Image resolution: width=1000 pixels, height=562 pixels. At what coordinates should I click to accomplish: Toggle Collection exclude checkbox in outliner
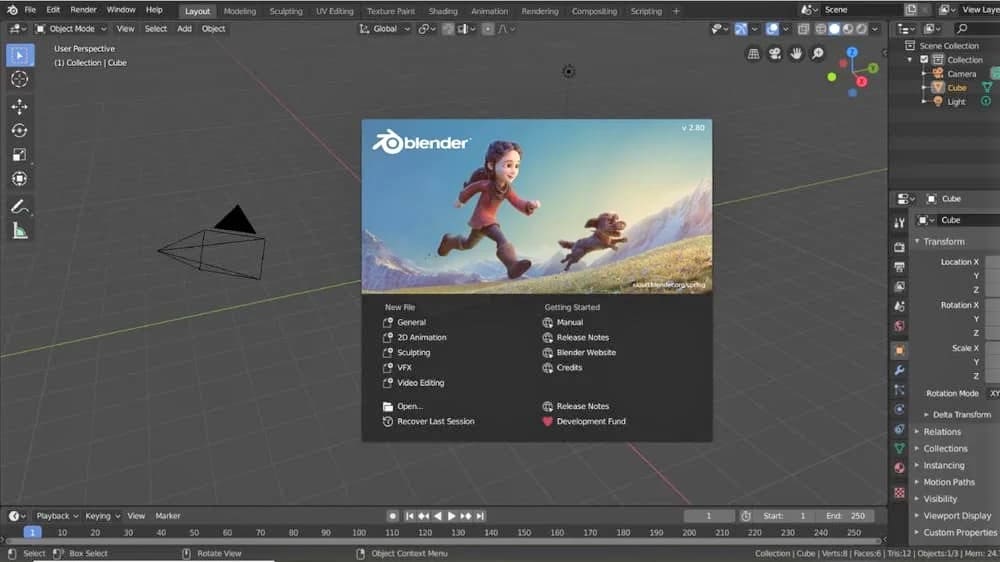click(x=924, y=60)
